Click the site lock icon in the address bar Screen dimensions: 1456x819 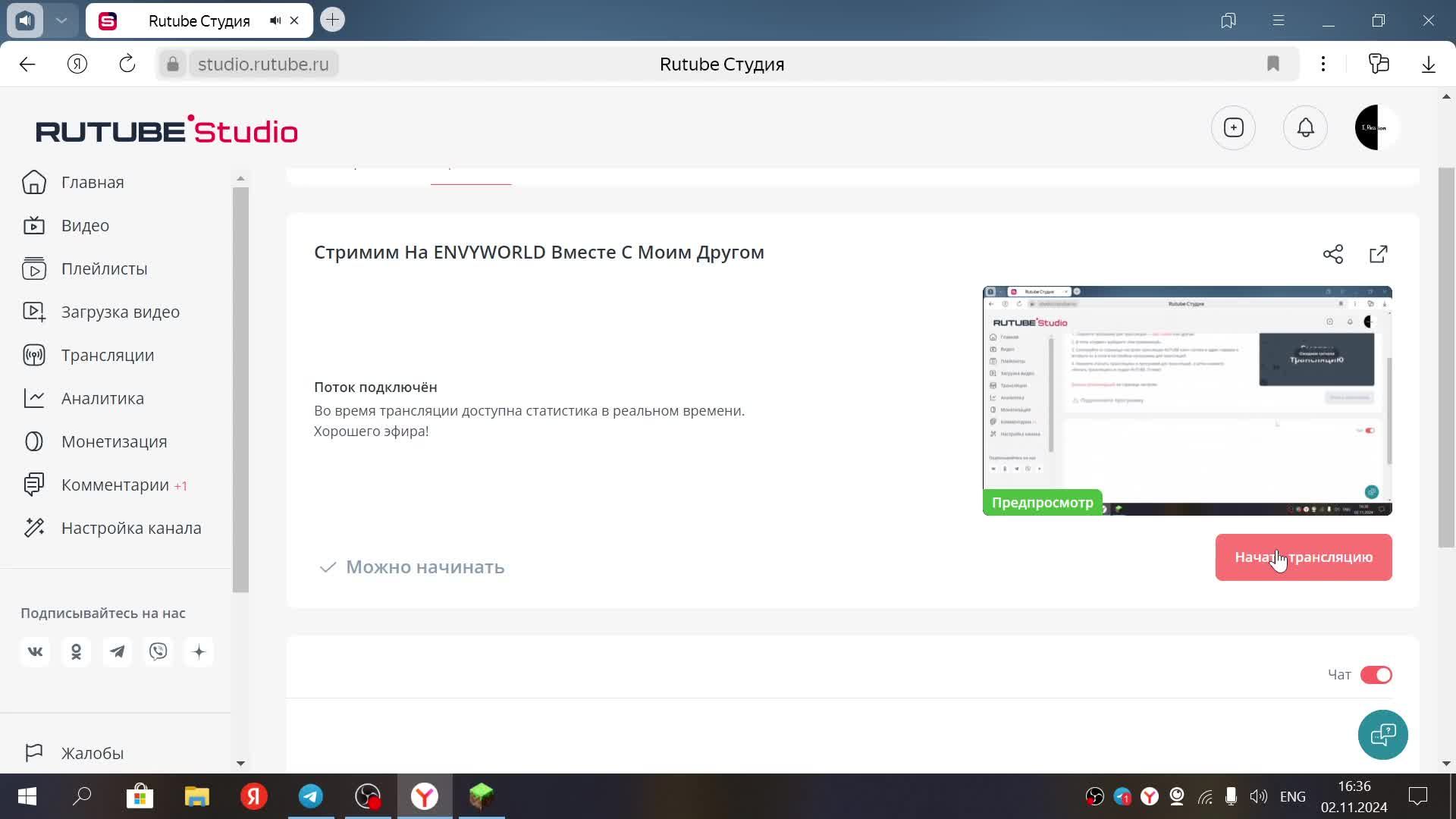[173, 64]
